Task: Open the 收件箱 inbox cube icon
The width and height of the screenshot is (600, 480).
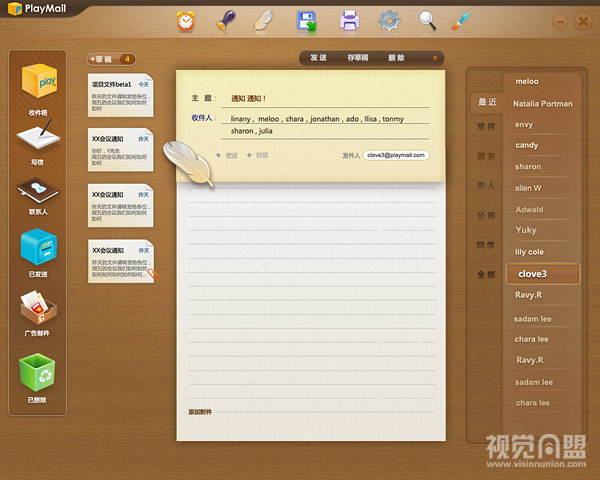Action: (39, 81)
